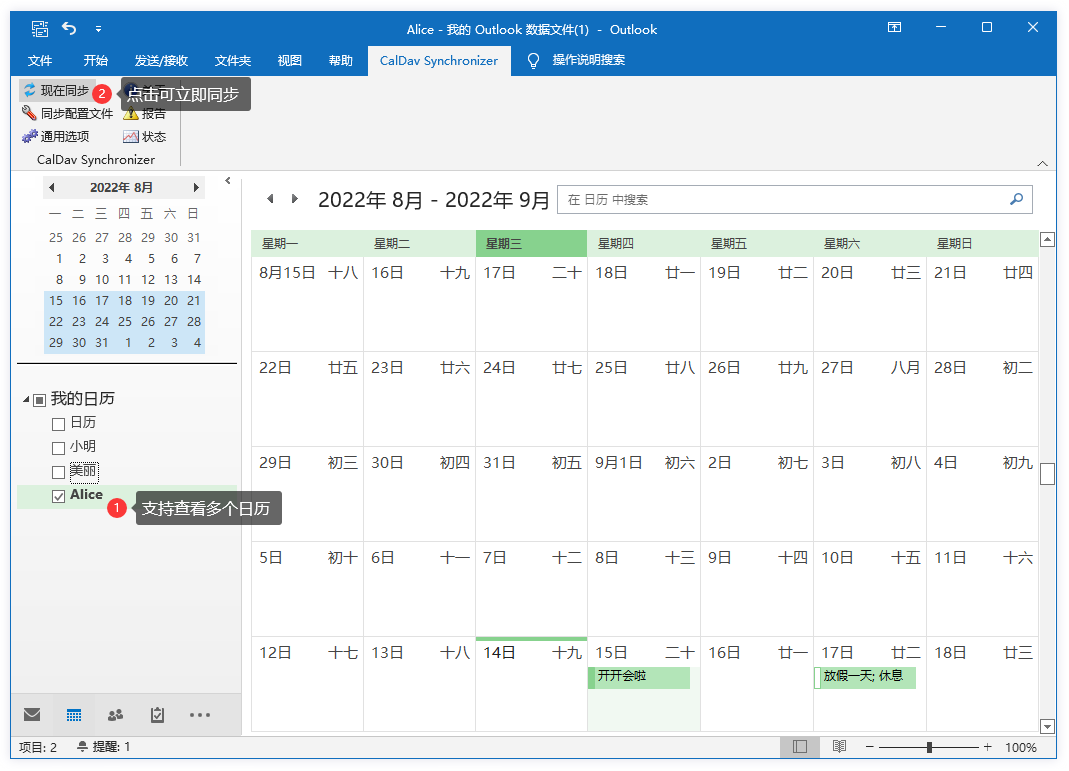Click 现在同步 to synchronize now
Viewport: 1069px width, 771px height.
point(56,91)
